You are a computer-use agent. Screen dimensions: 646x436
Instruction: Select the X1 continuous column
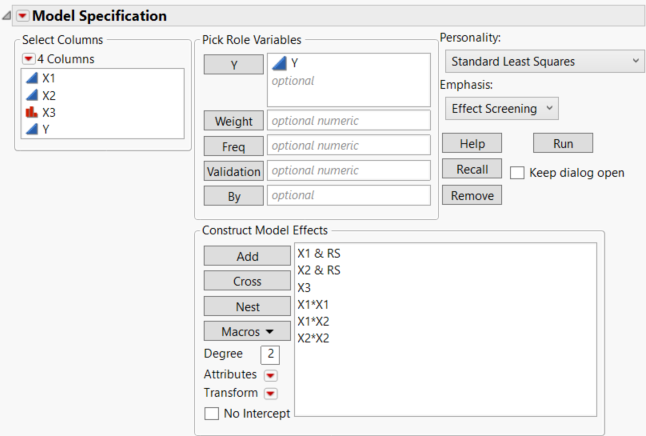pyautogui.click(x=48, y=78)
